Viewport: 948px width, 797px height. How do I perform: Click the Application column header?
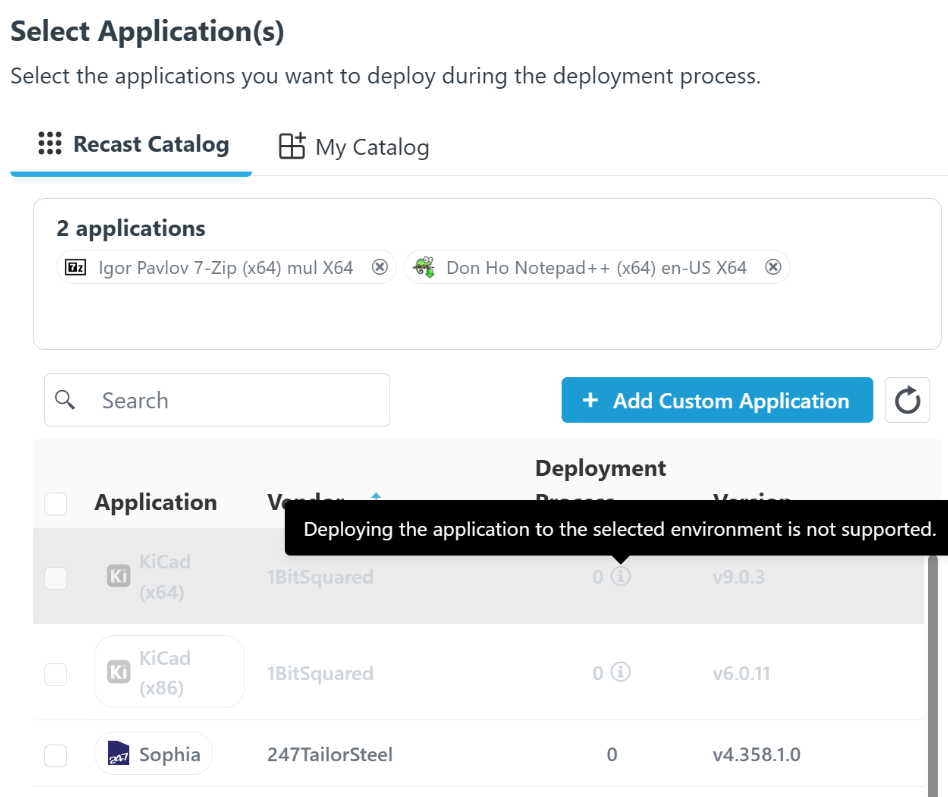155,502
